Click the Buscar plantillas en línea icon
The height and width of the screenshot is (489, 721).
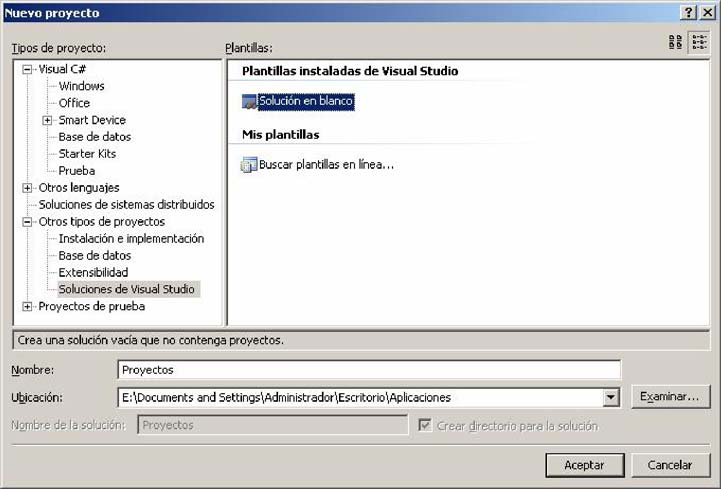pyautogui.click(x=249, y=165)
